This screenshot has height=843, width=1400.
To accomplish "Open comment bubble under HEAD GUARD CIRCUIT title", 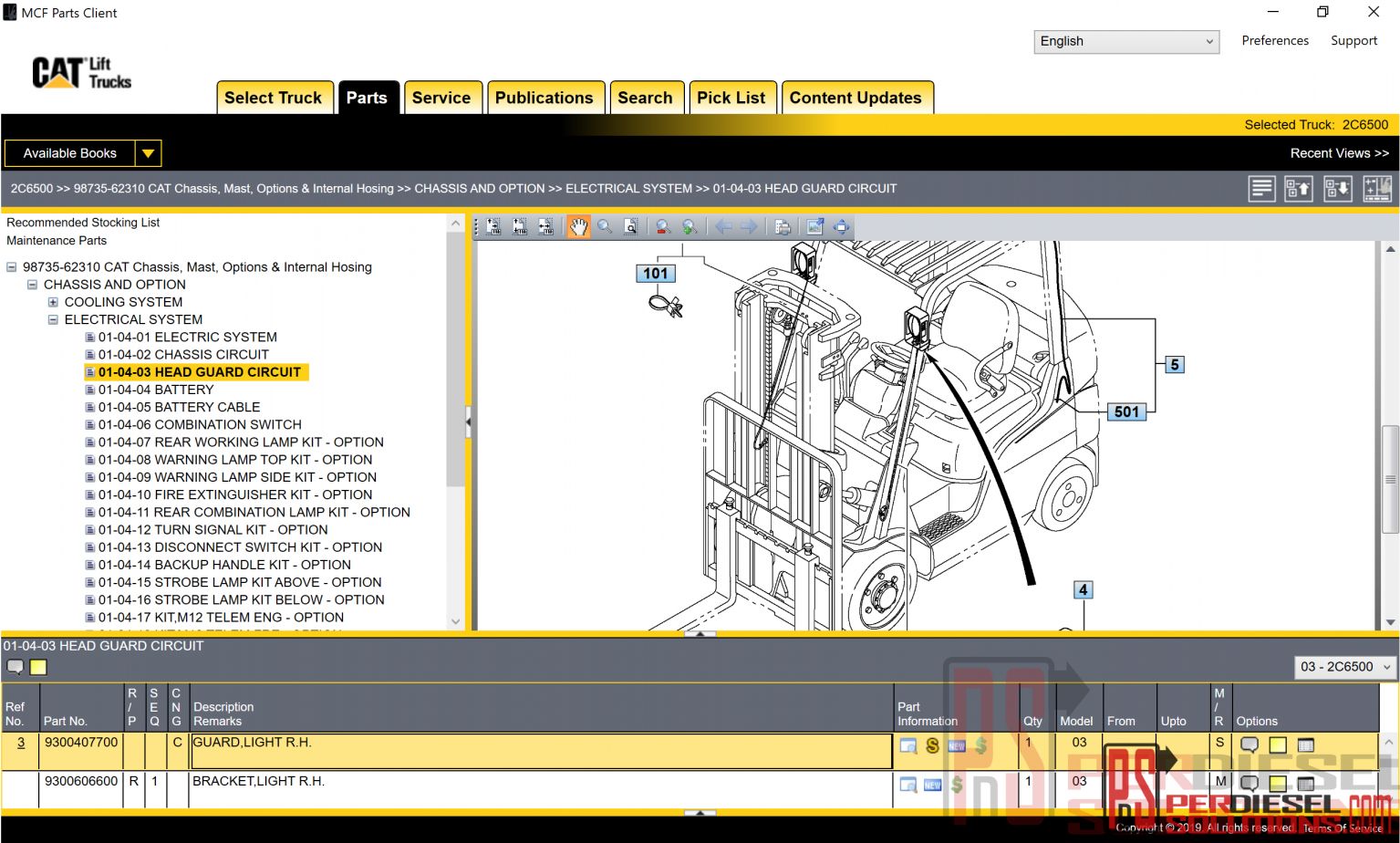I will click(x=16, y=667).
